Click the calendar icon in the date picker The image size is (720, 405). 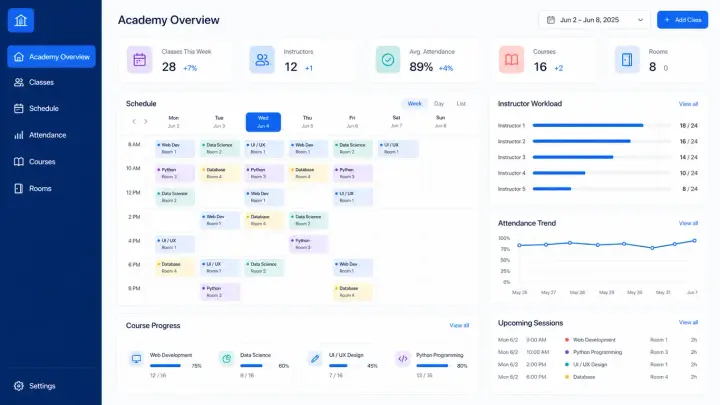[551, 20]
